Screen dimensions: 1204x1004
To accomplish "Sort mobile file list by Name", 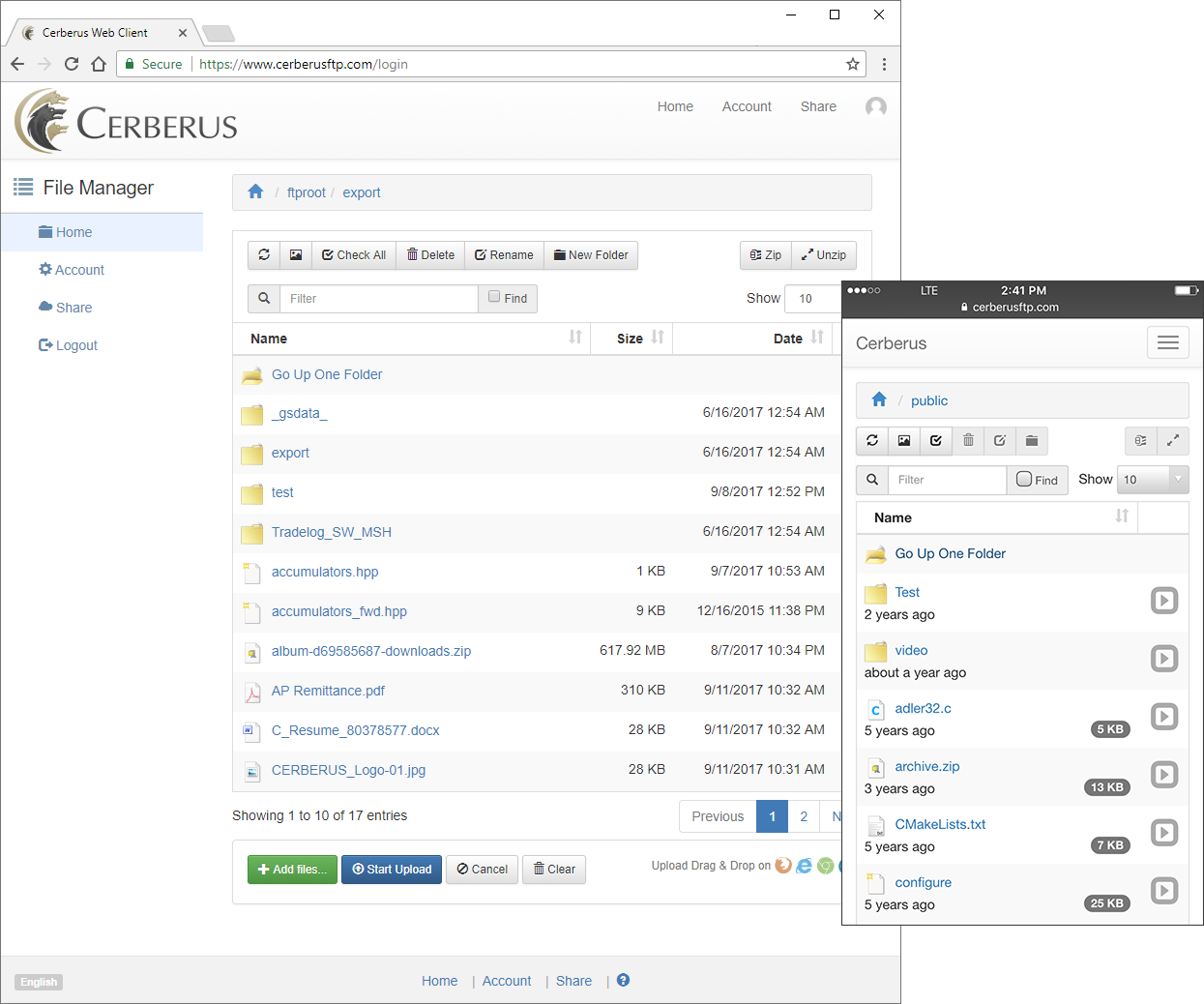I will pyautogui.click(x=997, y=517).
